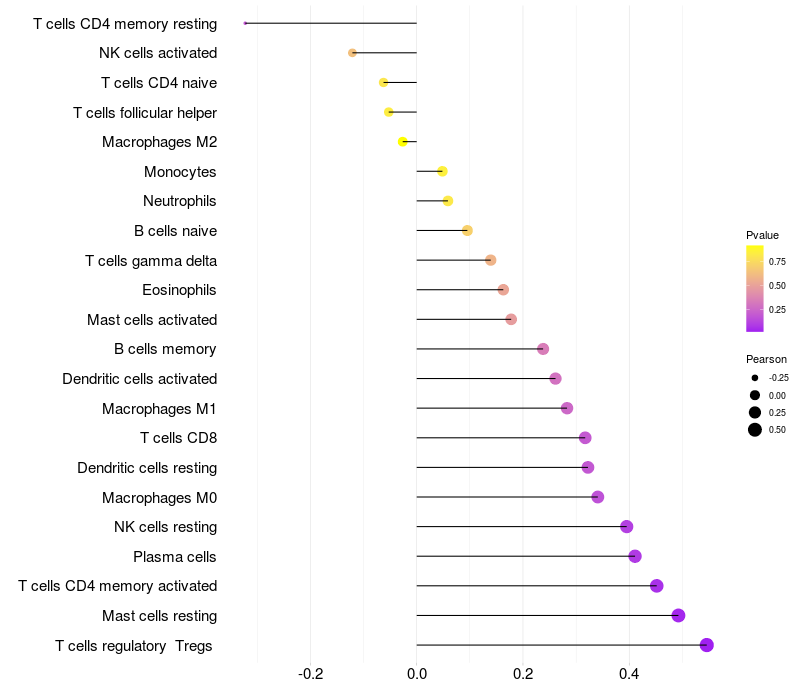The height and width of the screenshot is (700, 800).
Task: Click the T cells regulatory Tregs data point
Action: pos(706,645)
